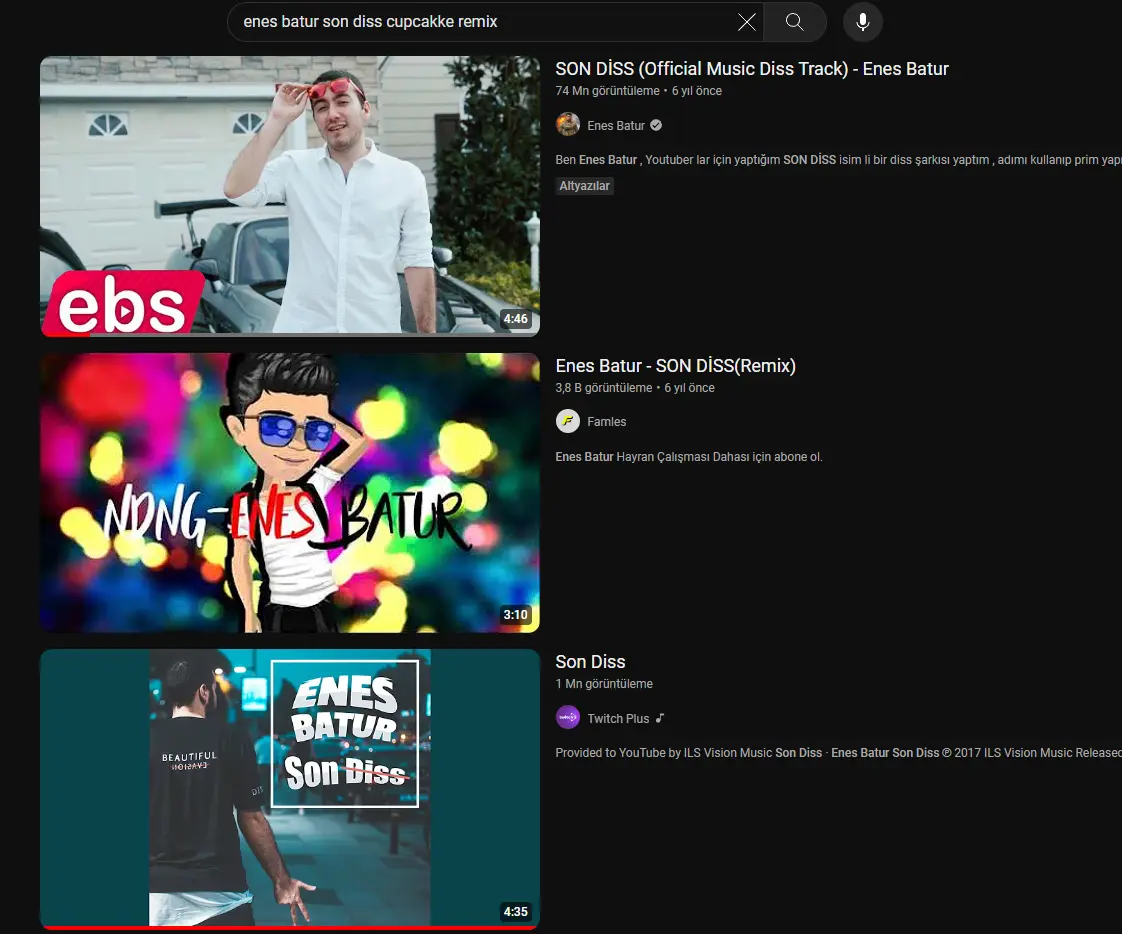Click the Altyazılar subtitles badge

click(x=585, y=186)
